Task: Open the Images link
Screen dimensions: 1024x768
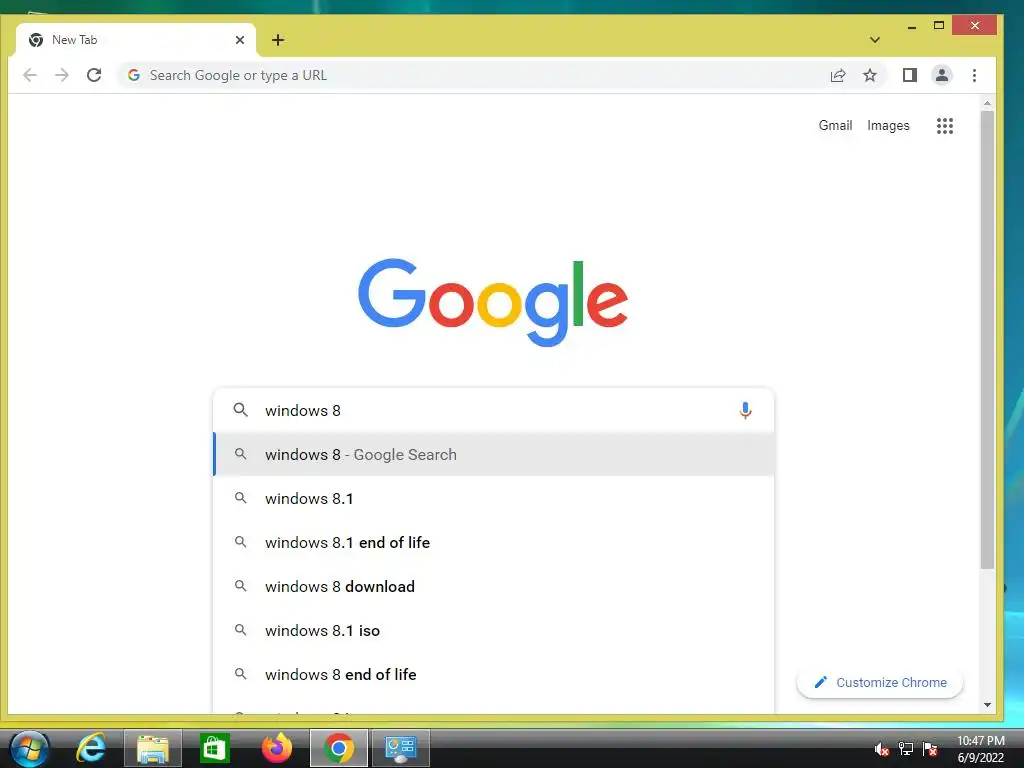Action: click(x=888, y=125)
